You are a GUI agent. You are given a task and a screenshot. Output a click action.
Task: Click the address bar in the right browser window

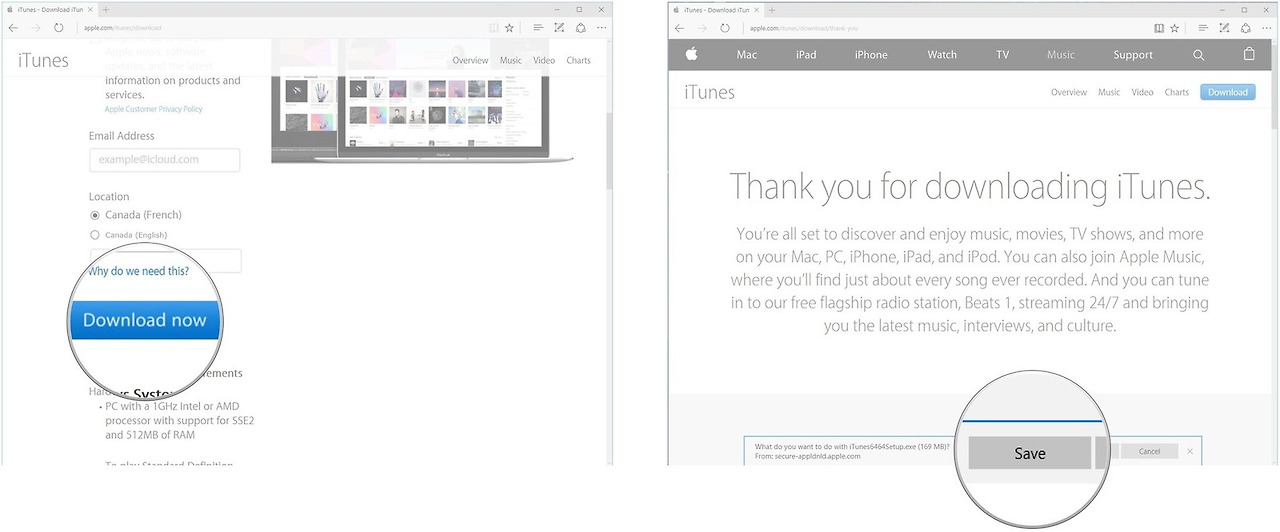coord(945,28)
